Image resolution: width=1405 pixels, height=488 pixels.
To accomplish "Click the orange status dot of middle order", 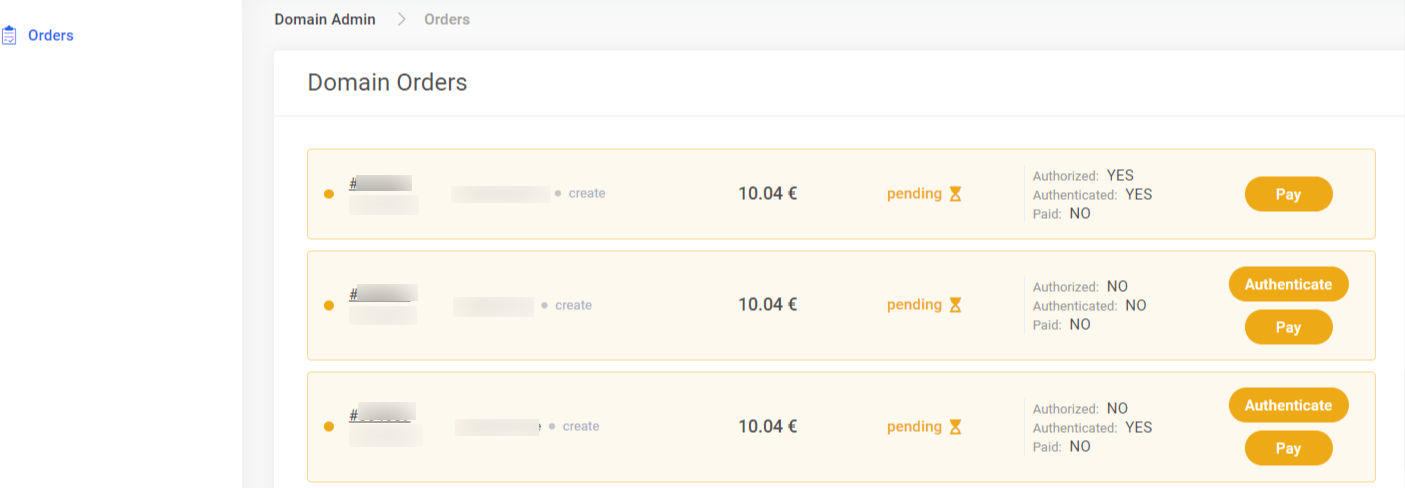I will [329, 305].
